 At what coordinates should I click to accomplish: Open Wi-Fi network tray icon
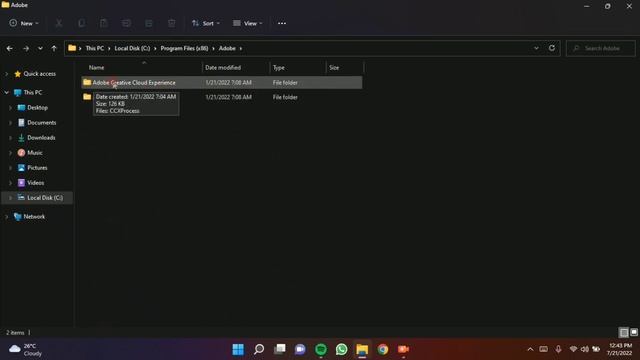click(573, 349)
